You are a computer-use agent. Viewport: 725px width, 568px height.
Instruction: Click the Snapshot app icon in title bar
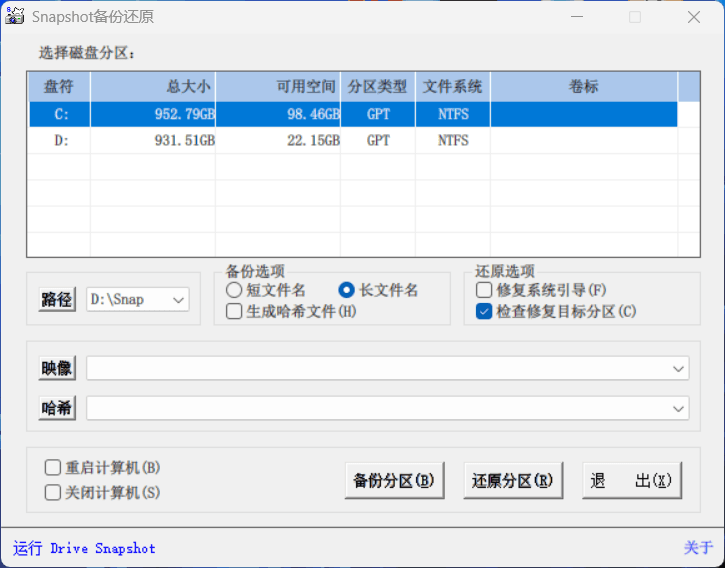click(x=14, y=16)
